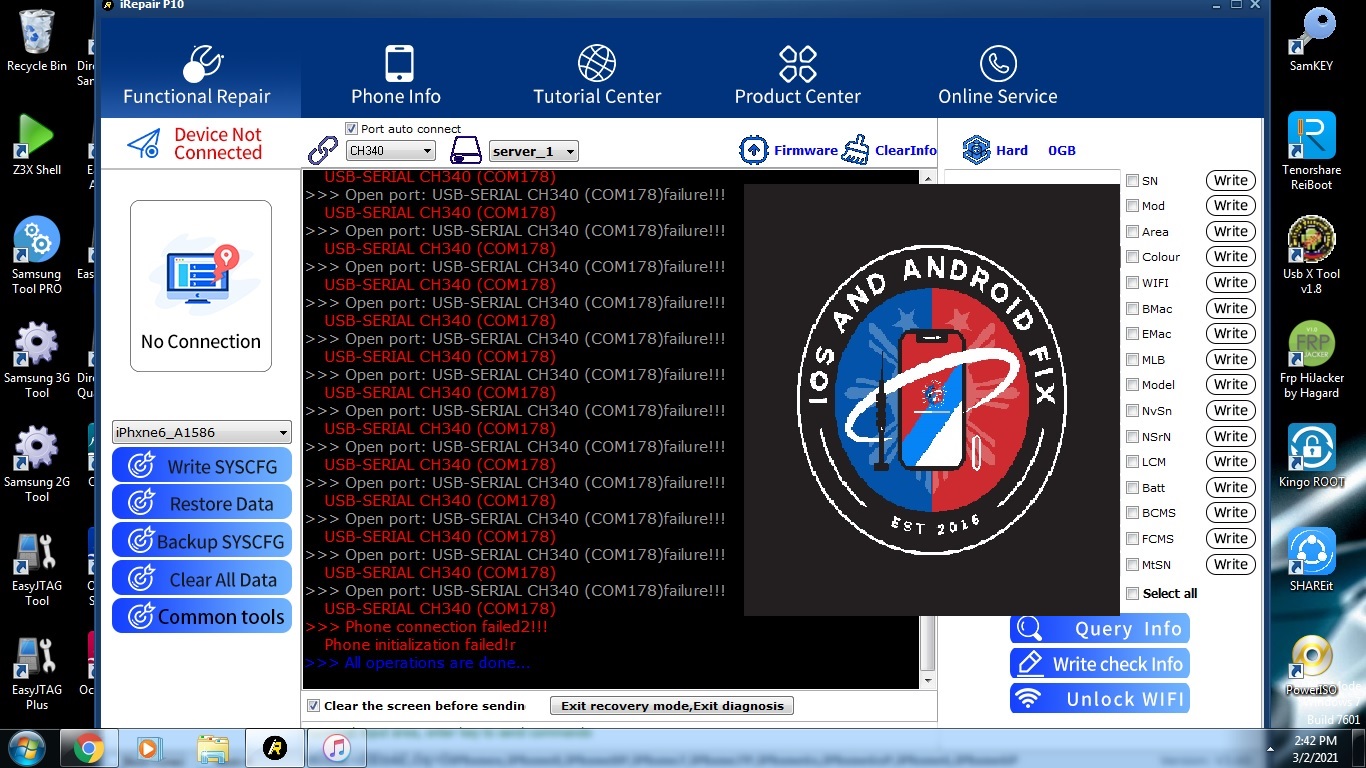This screenshot has height=768, width=1366.
Task: Tick the Batt checkbox
Action: 1133,488
